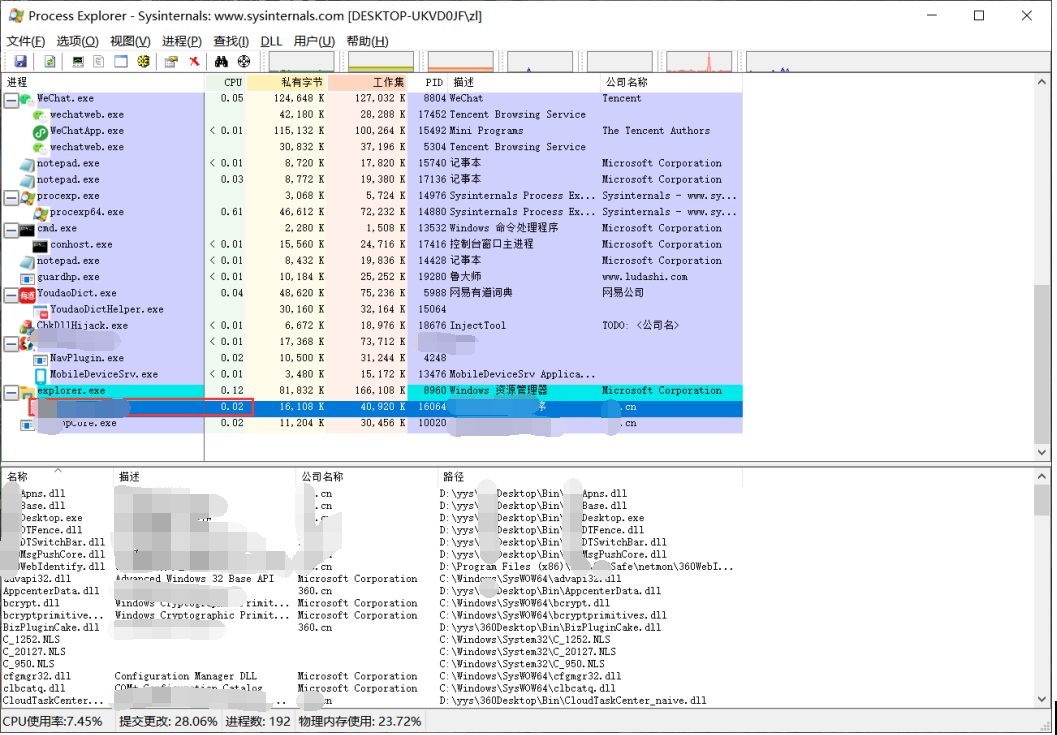1057x735 pixels.
Task: Select the C_1252.NLS row
Action: [x=371, y=640]
